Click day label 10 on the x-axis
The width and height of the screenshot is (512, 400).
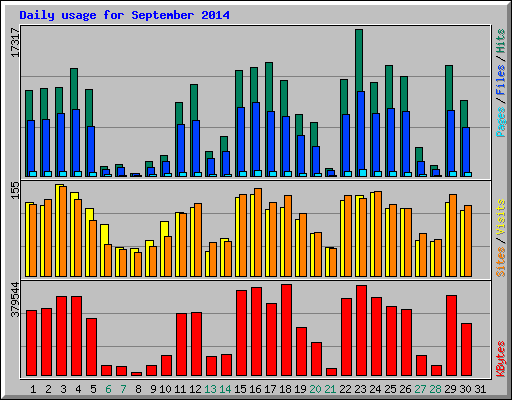(165, 389)
